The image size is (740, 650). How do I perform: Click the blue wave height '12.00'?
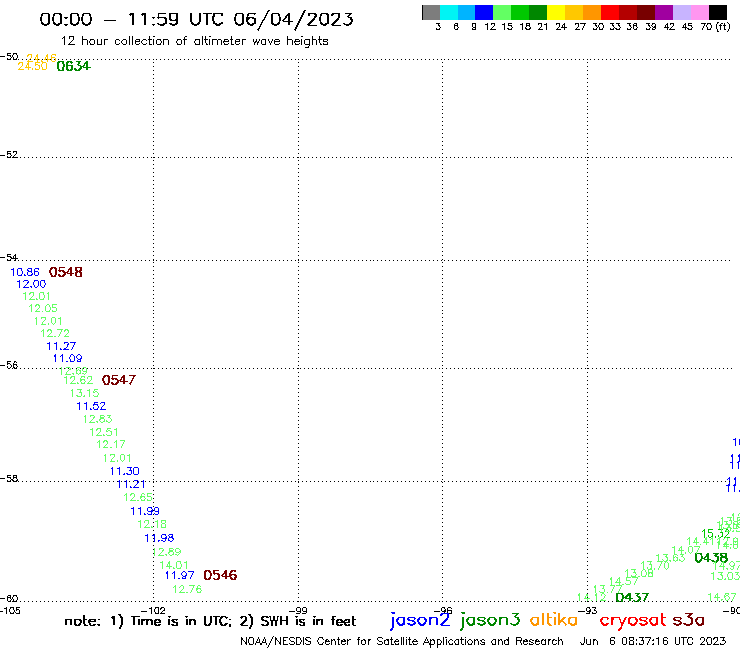coord(31,284)
